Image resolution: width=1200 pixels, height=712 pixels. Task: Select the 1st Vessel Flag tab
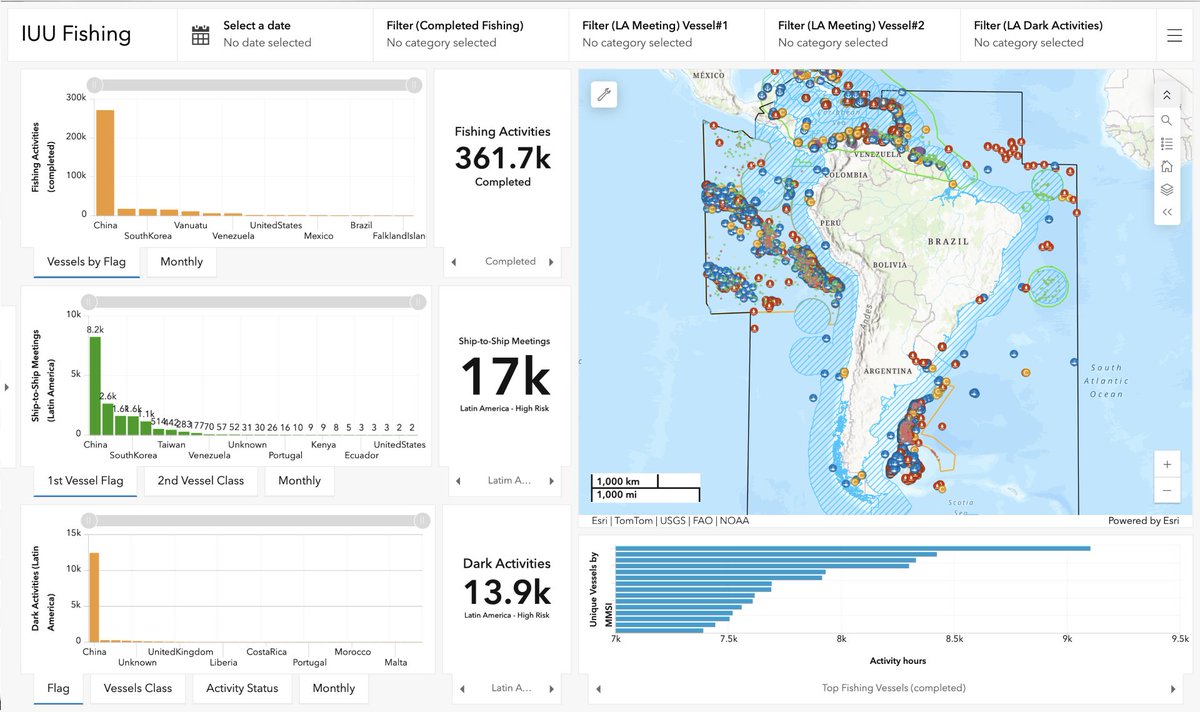click(85, 481)
